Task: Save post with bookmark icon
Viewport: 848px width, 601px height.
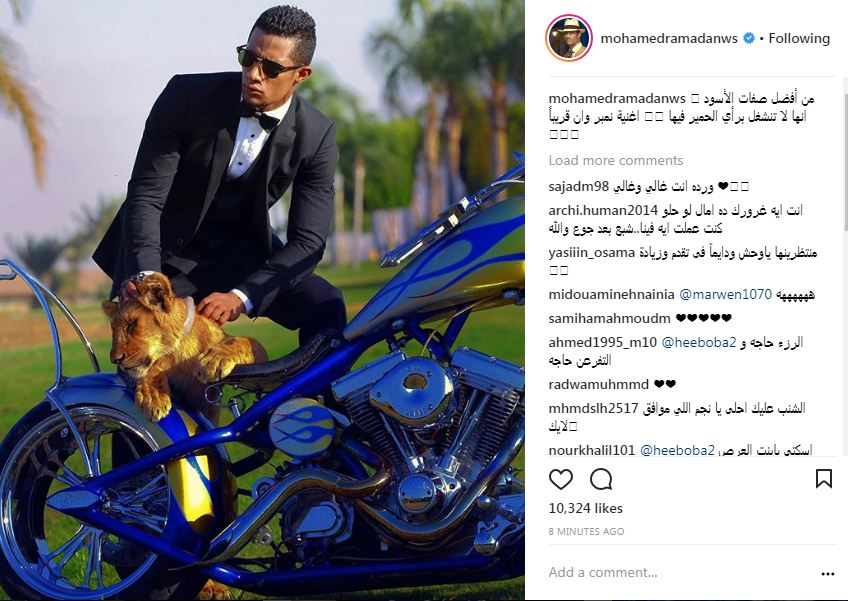Action: (x=824, y=479)
